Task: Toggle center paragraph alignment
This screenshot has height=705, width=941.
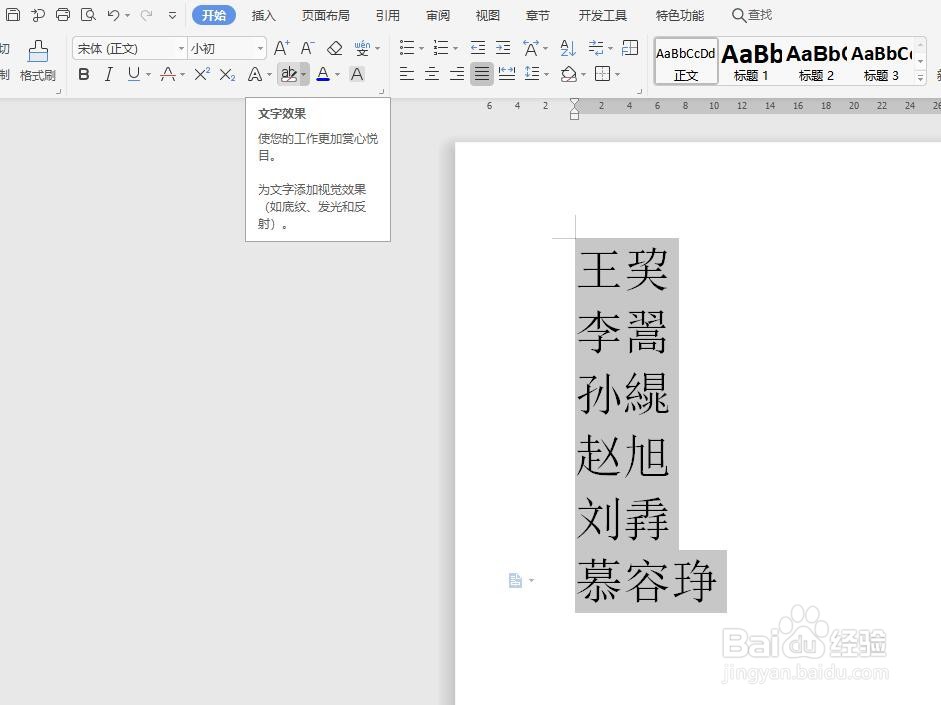Action: pyautogui.click(x=432, y=74)
